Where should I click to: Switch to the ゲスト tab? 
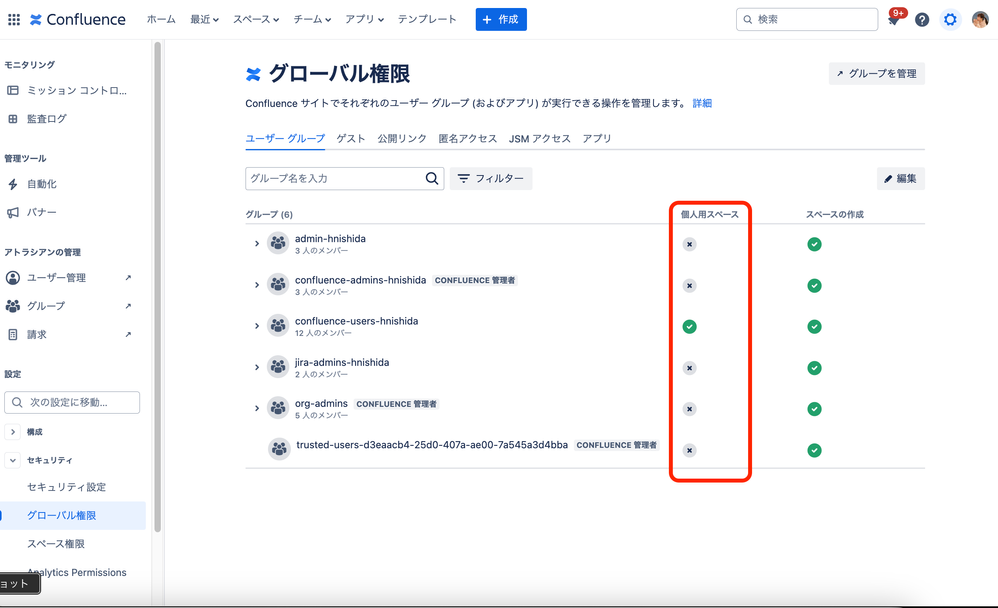coord(351,139)
